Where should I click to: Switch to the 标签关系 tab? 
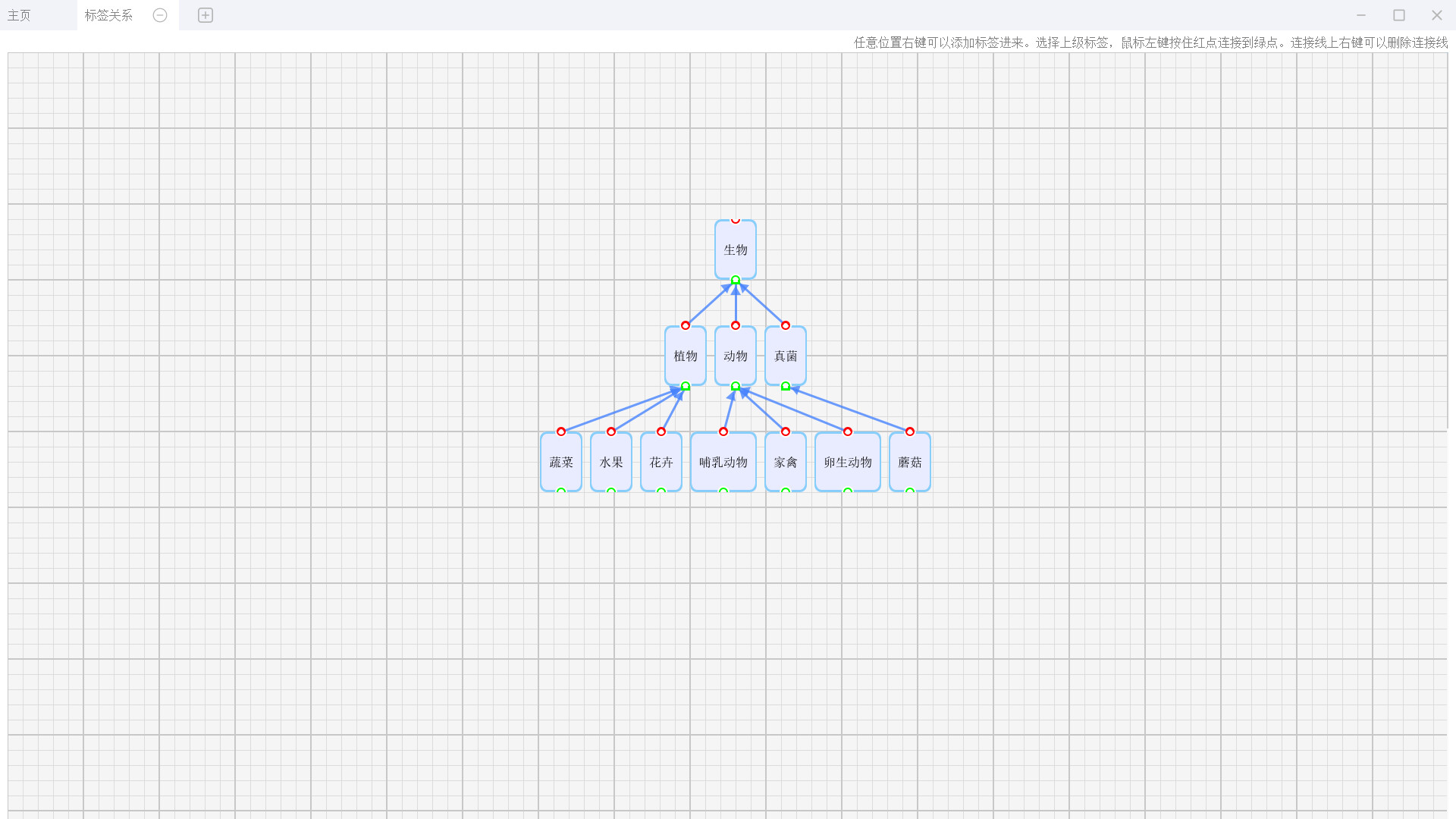108,14
